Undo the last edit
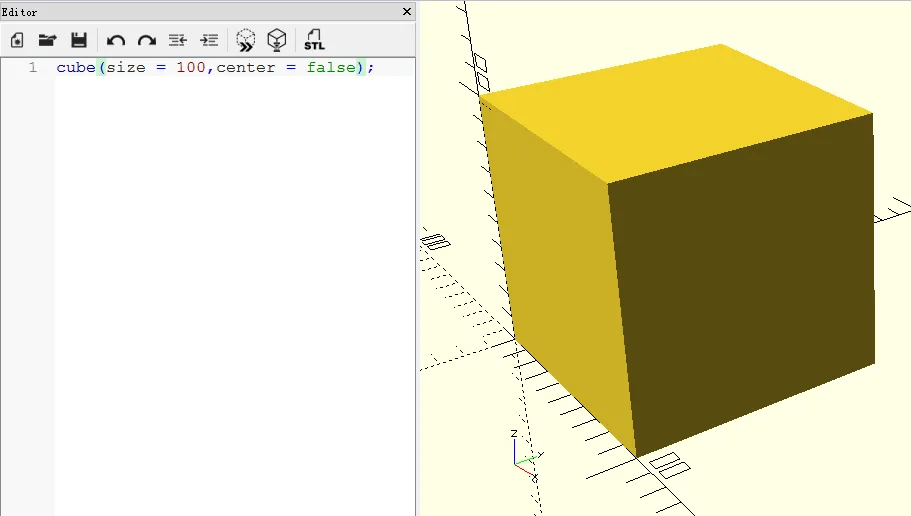 [116, 40]
